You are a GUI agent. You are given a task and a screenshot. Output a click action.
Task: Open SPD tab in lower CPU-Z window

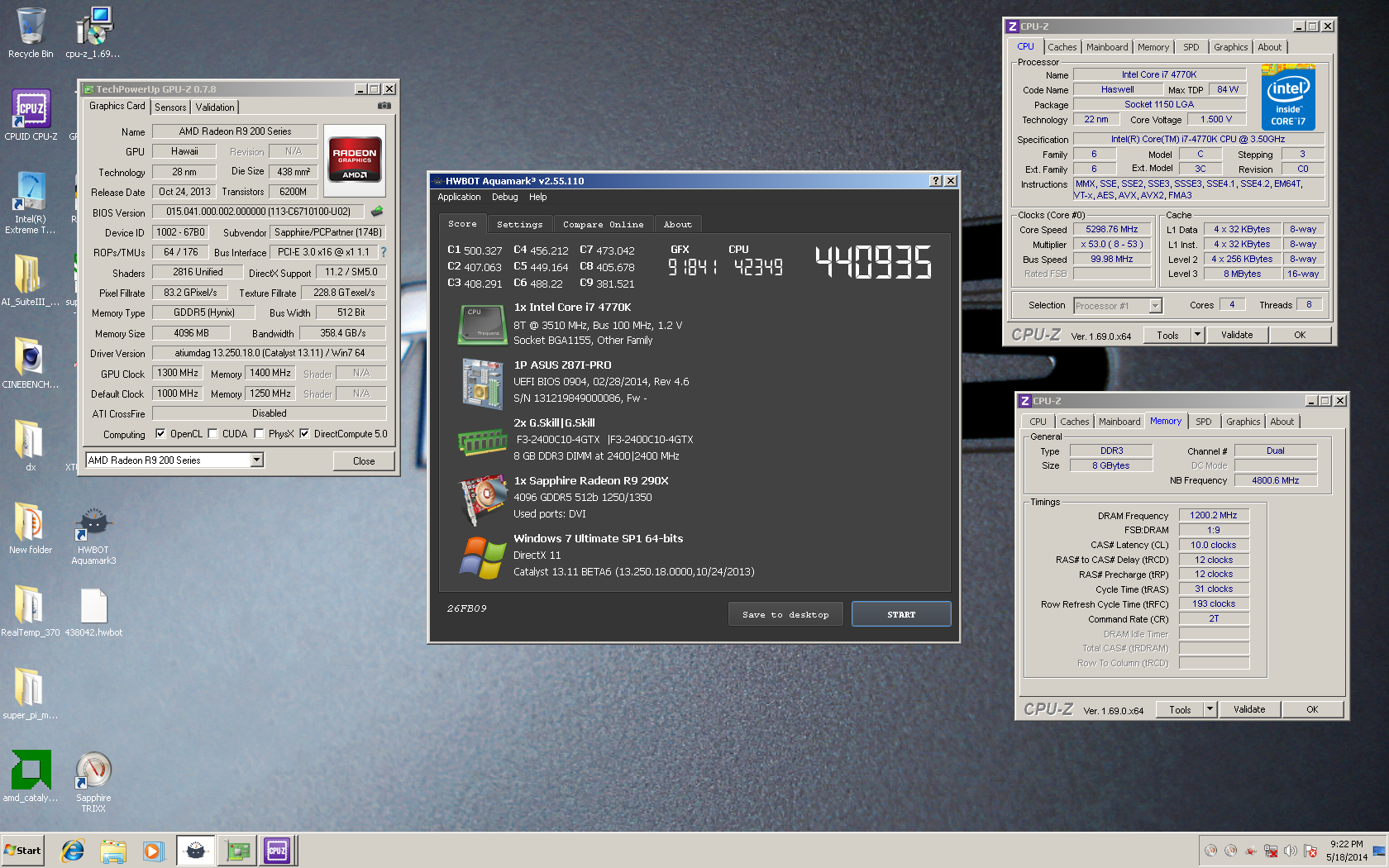(x=1204, y=422)
